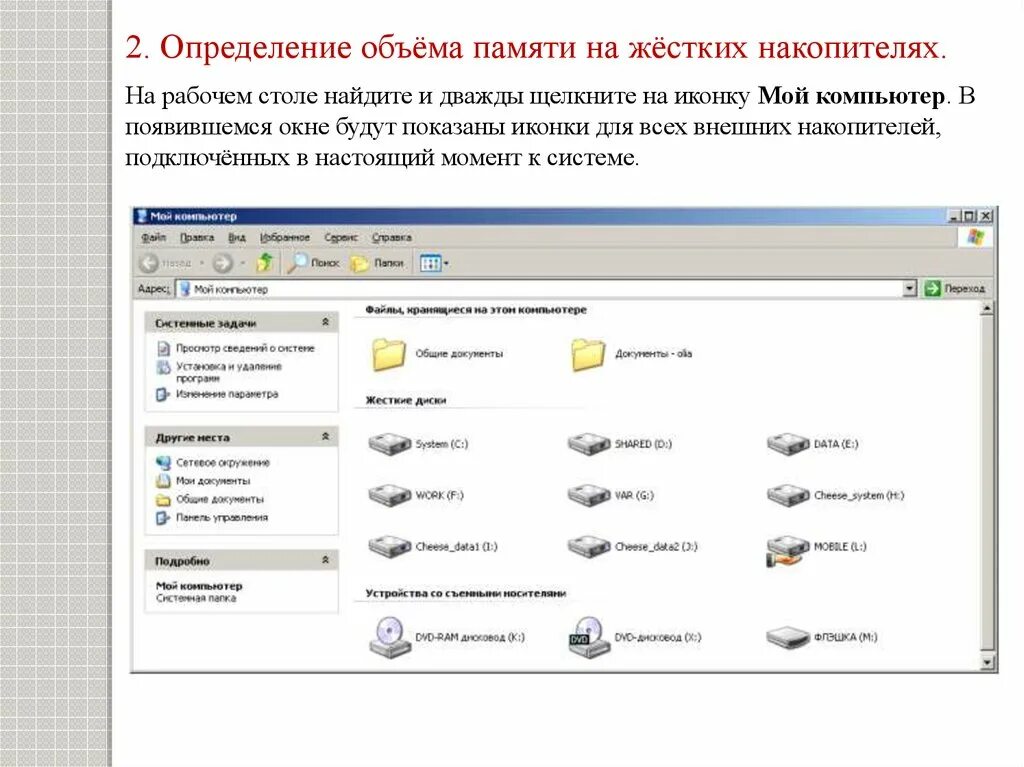Maximize the Мой компьютер window

(970, 216)
